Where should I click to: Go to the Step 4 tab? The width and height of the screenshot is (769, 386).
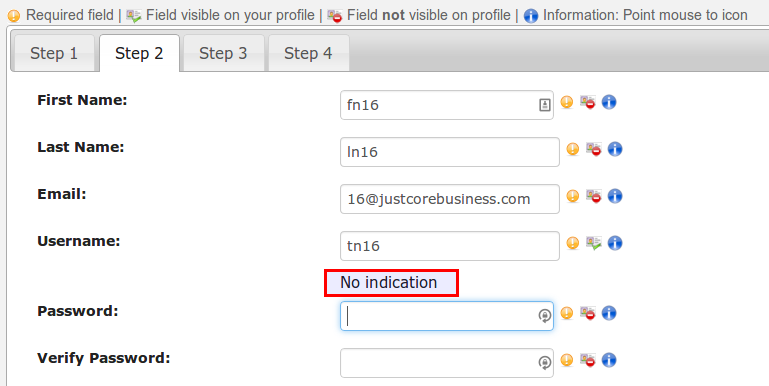coord(308,53)
